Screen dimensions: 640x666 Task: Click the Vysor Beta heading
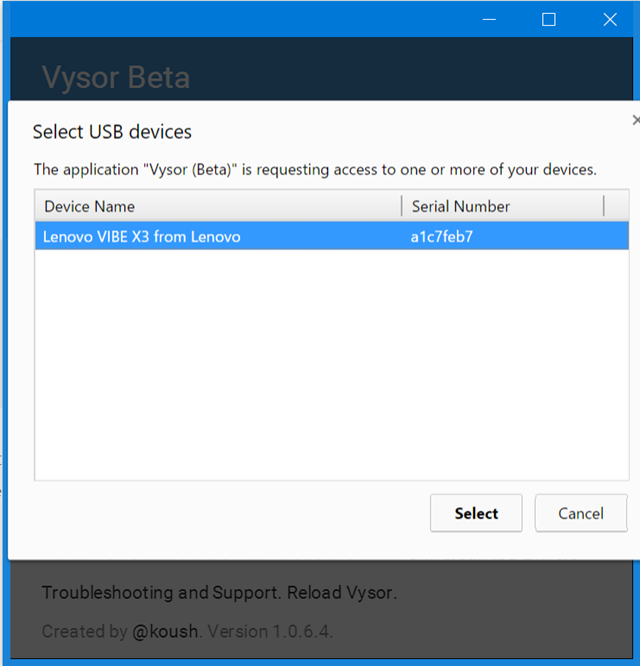click(x=116, y=78)
